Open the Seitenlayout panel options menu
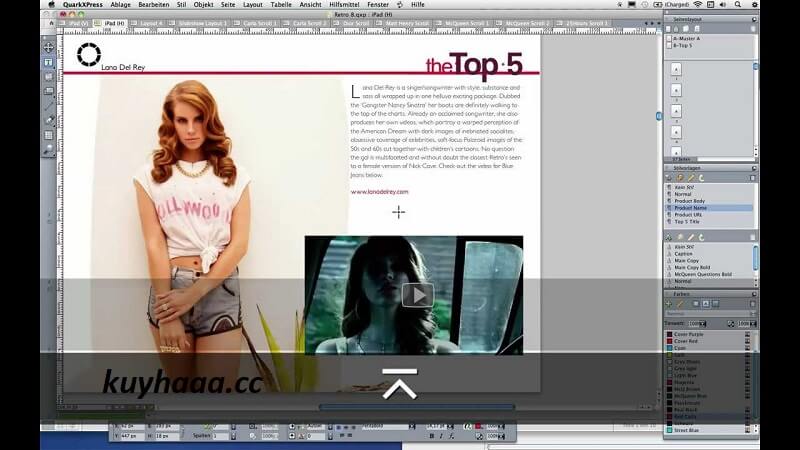800x450 pixels. click(x=754, y=19)
